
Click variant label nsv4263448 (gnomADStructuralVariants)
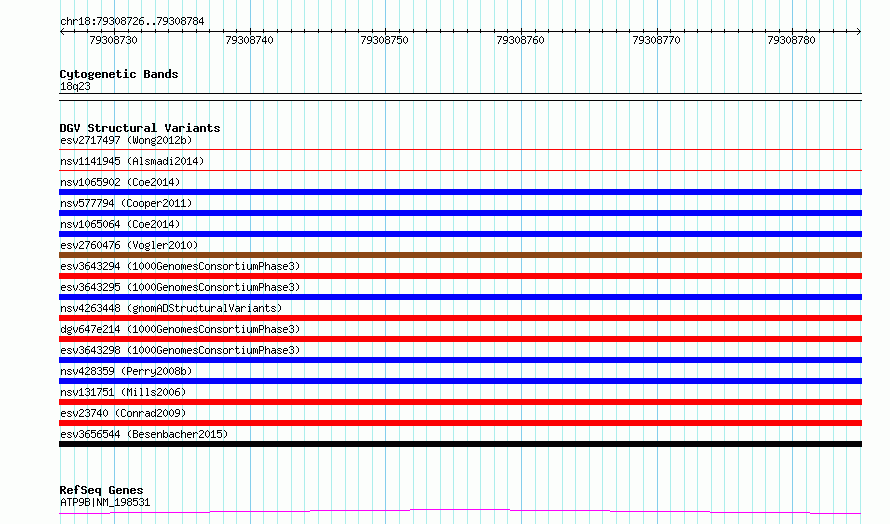(x=171, y=308)
